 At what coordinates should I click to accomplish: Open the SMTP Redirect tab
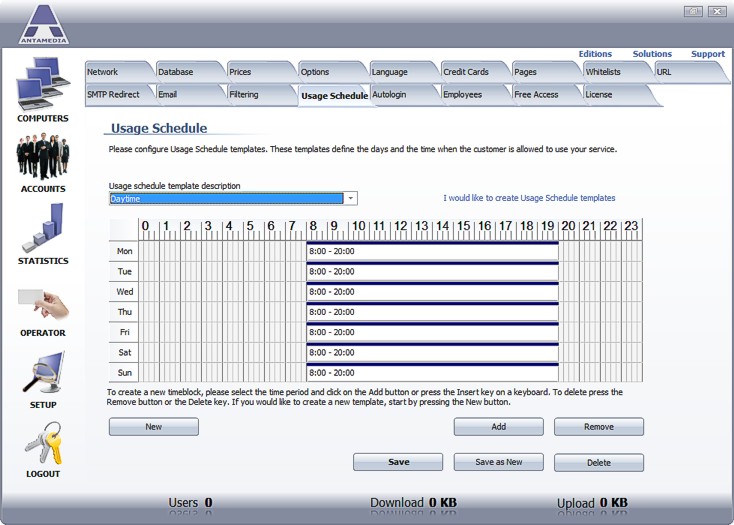(x=114, y=95)
